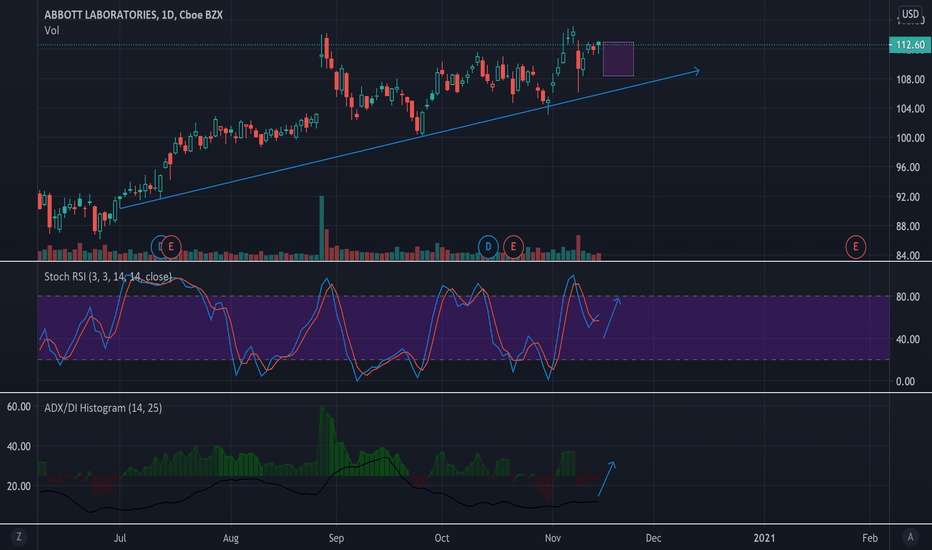Toggle the A auto-scale button

click(910, 537)
